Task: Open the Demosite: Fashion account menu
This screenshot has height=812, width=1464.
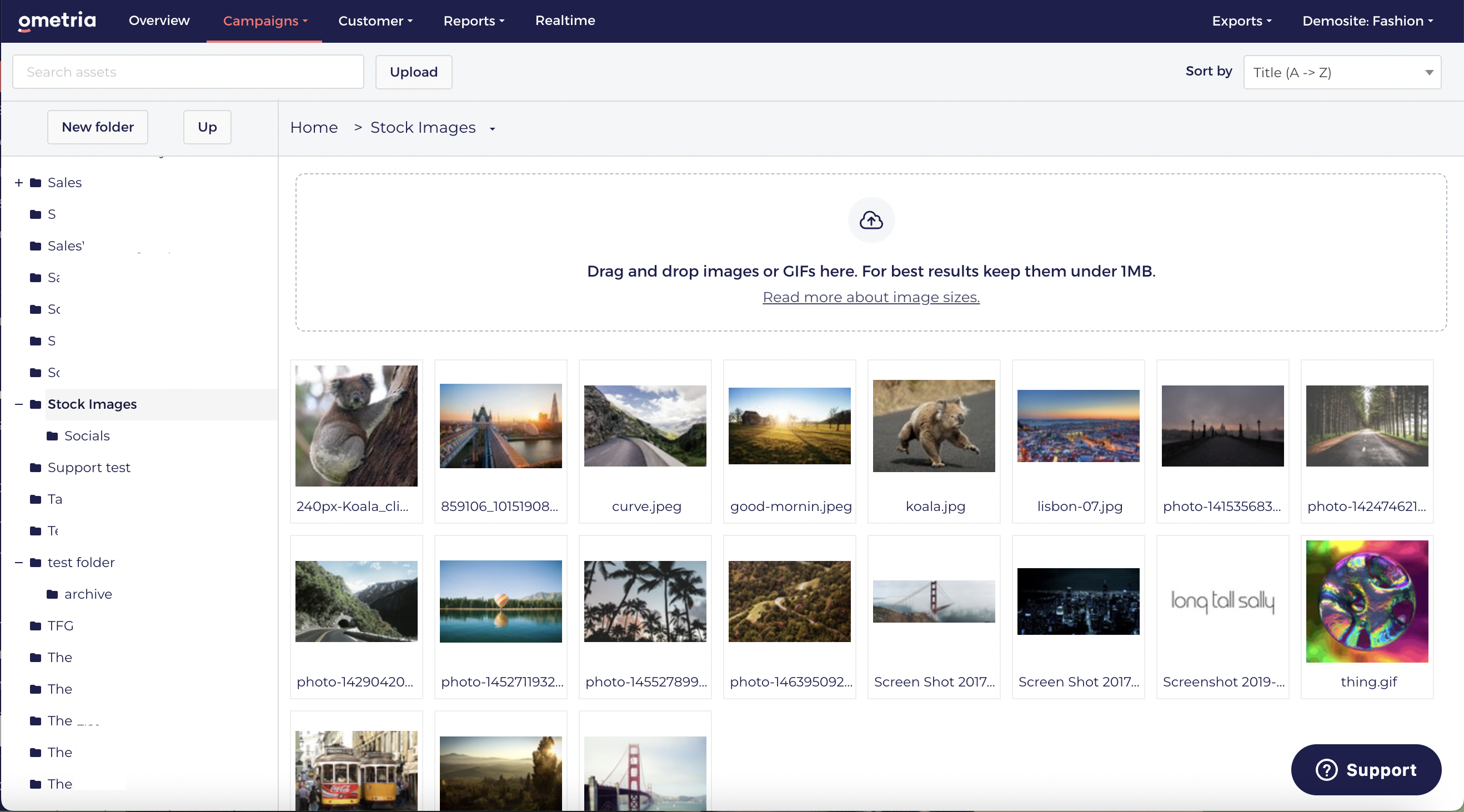Action: [x=1367, y=21]
